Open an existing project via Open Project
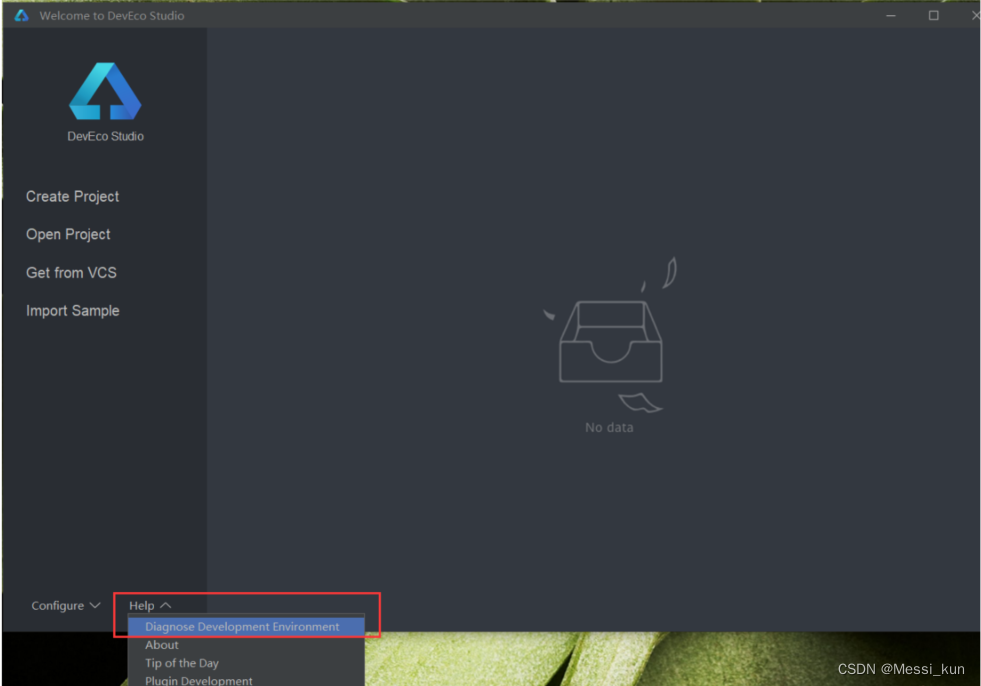The image size is (981, 686). [68, 235]
